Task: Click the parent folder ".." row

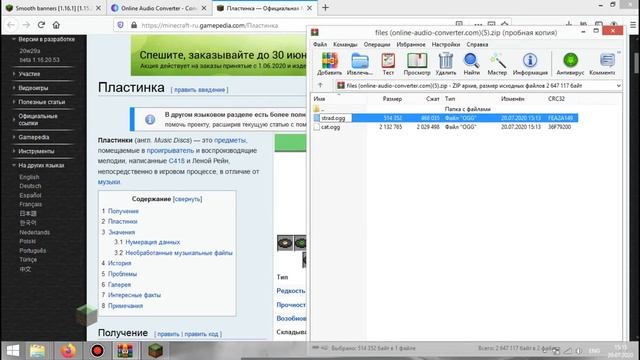Action: coord(445,109)
